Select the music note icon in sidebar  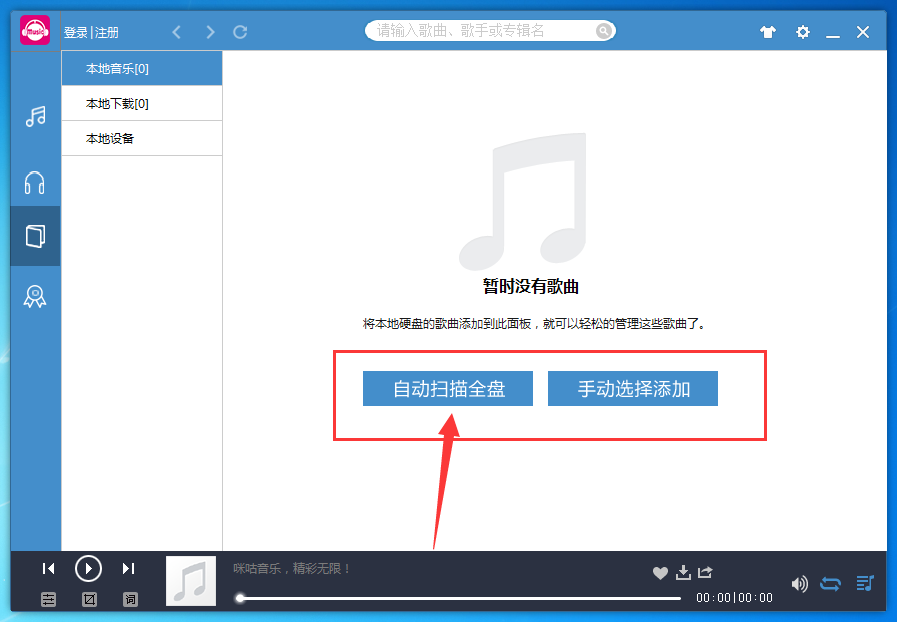click(x=34, y=117)
